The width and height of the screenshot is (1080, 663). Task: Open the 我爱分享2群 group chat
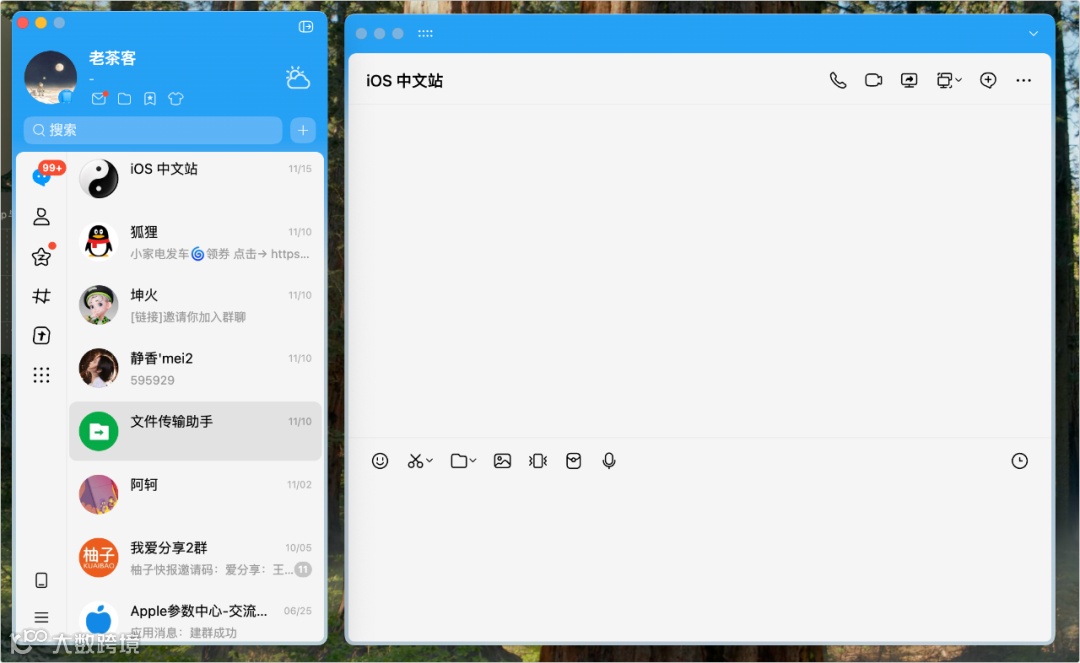[196, 558]
